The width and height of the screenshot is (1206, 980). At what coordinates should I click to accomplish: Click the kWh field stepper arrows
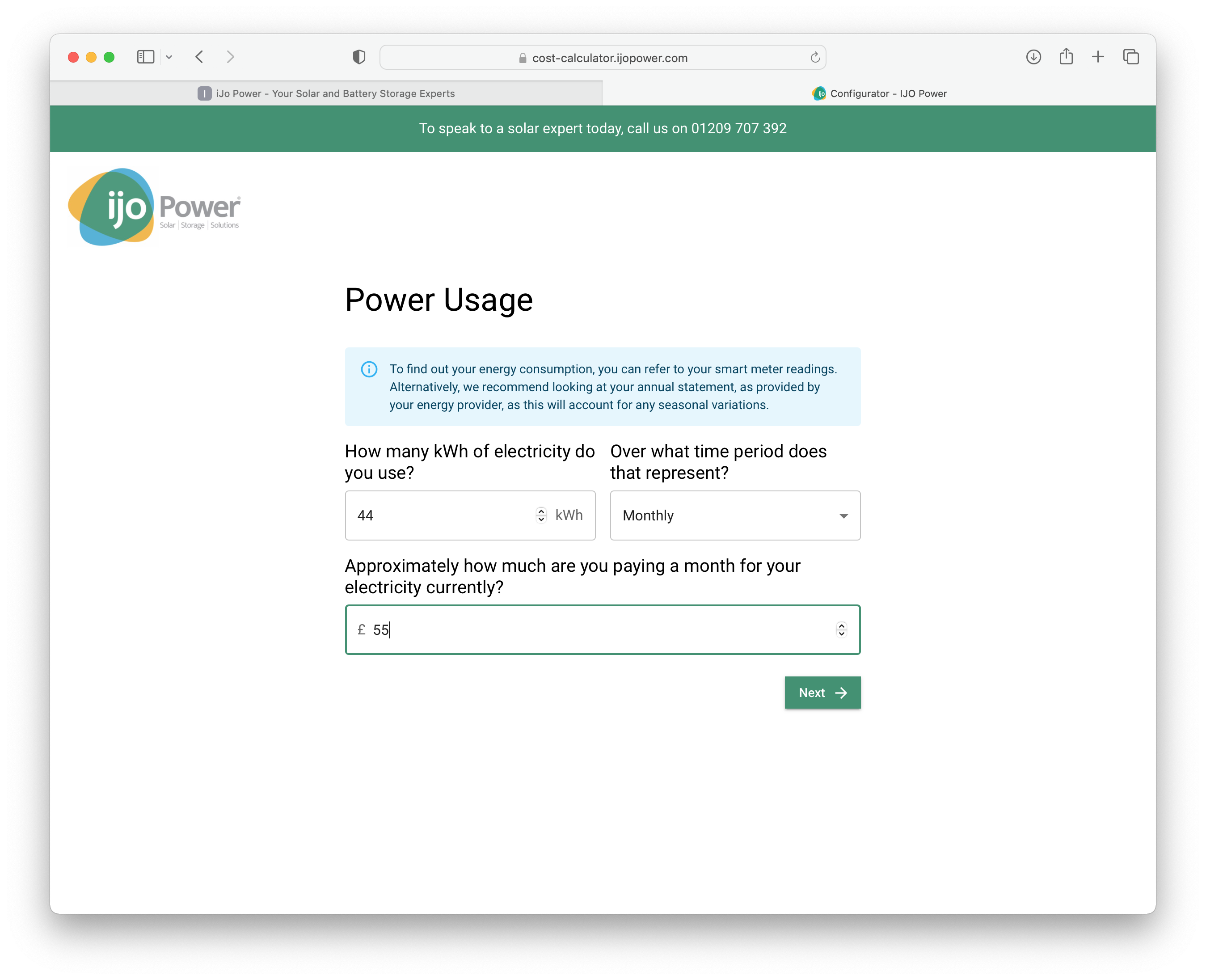point(540,515)
